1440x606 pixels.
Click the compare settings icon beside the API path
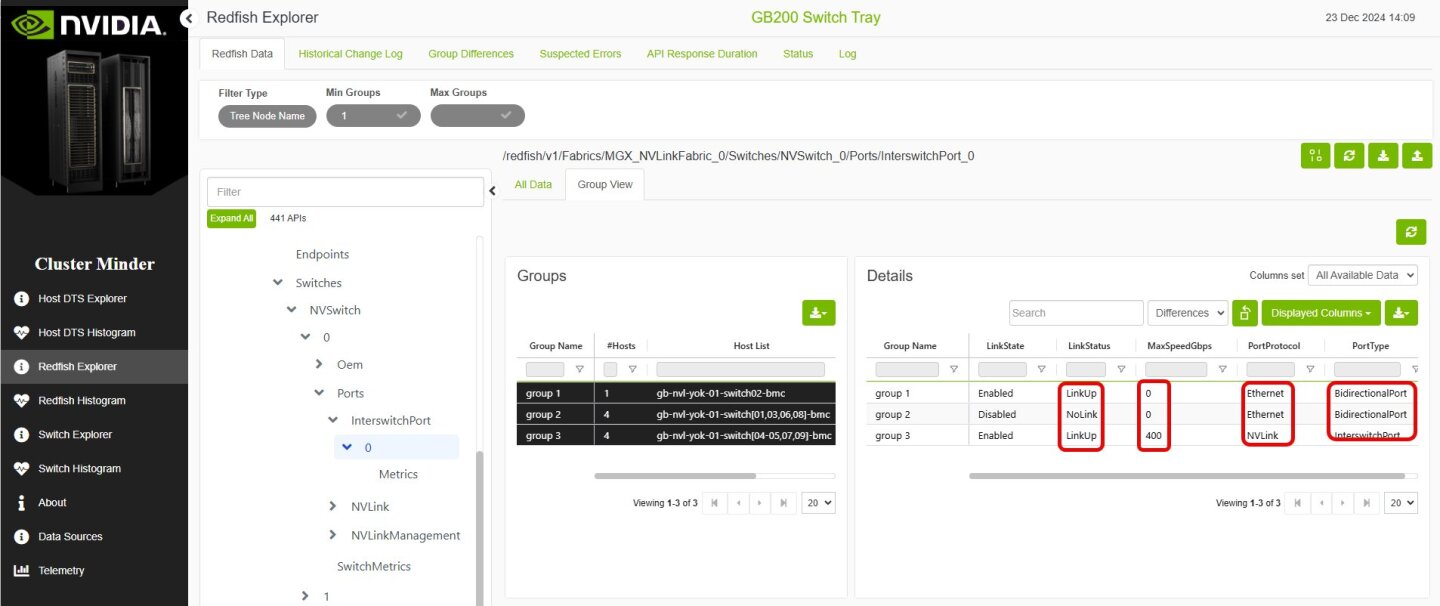tap(1315, 155)
